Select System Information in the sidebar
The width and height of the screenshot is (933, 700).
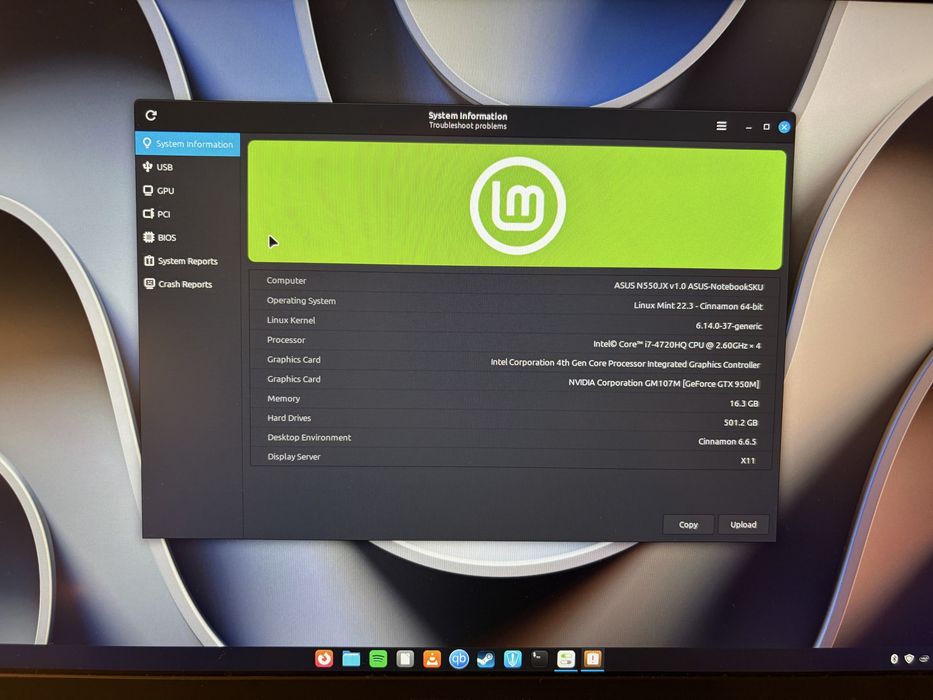(188, 144)
